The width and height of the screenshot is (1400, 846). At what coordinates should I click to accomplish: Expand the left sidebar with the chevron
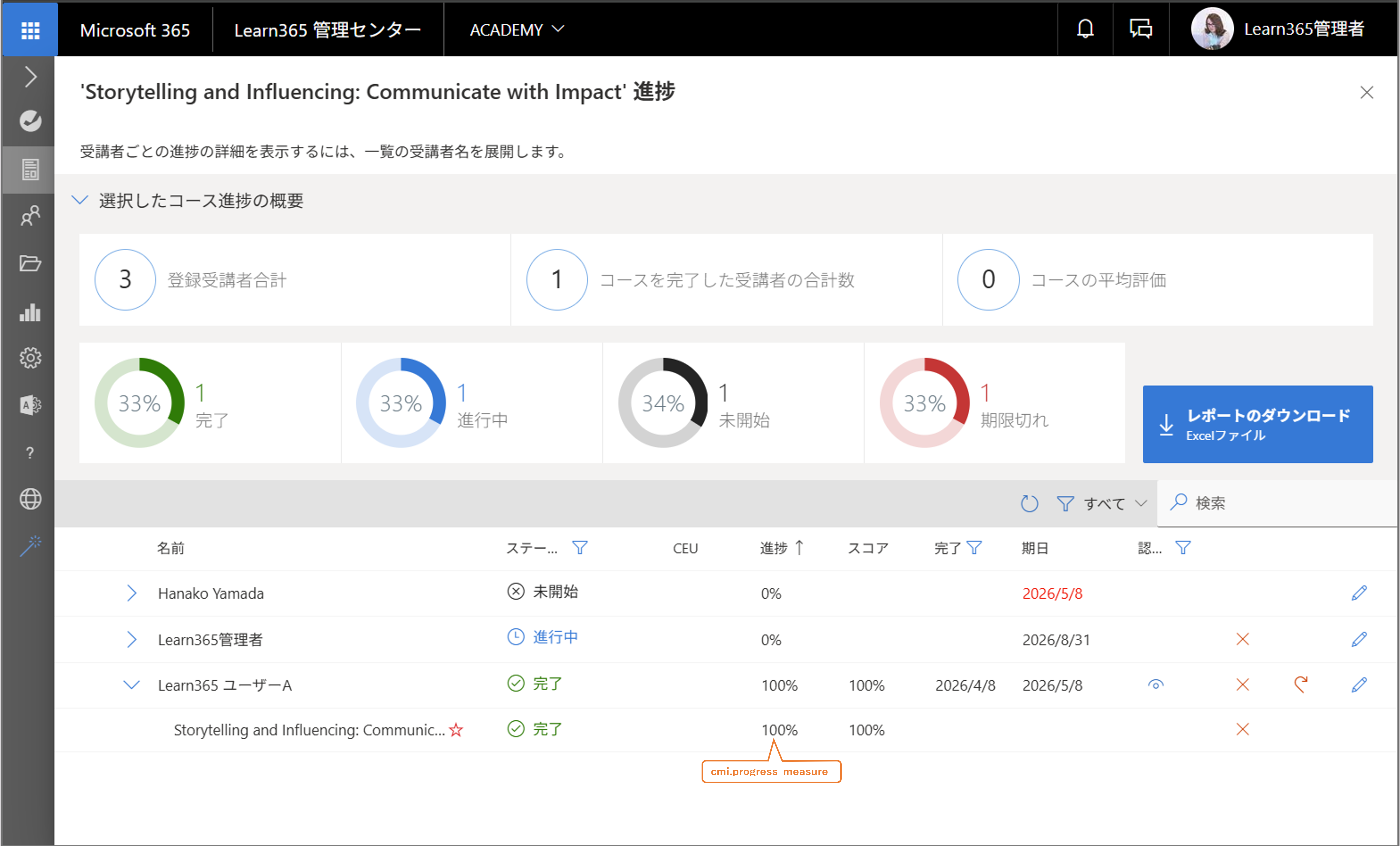pos(30,77)
